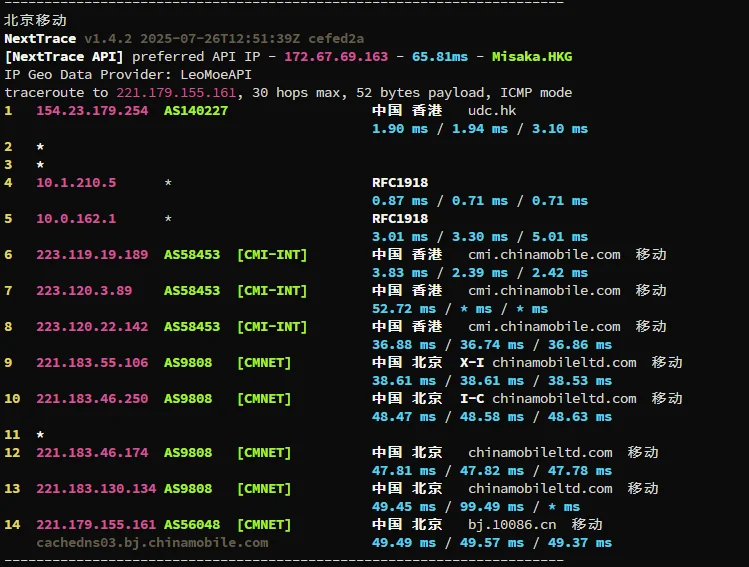The height and width of the screenshot is (567, 749).
Task: Click the 北京移动 heading text
Action: [x=36, y=20]
